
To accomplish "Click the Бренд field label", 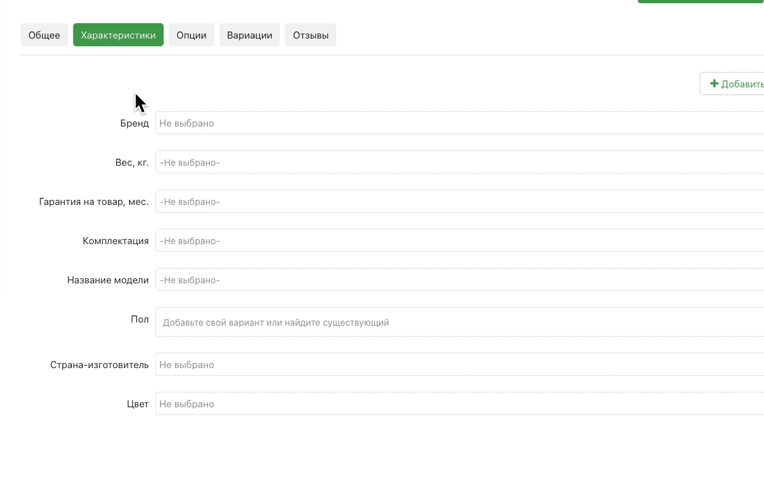I will (134, 123).
